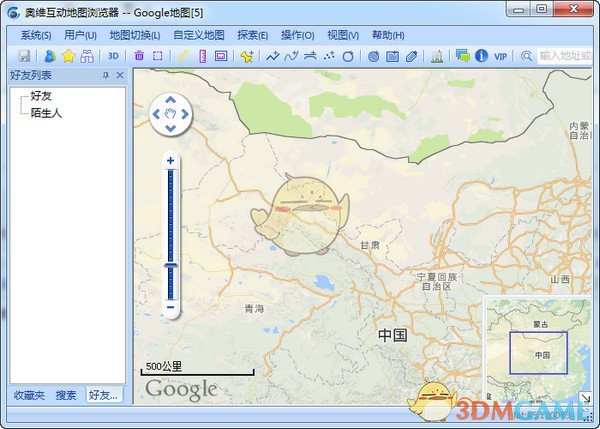Pan the map right with arrow
This screenshot has width=600, height=429.
(x=185, y=114)
